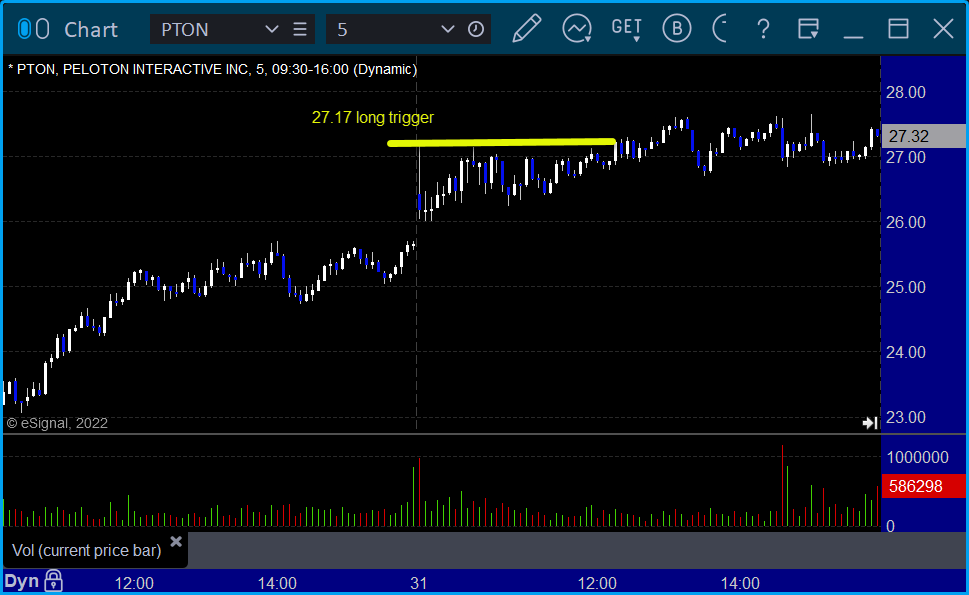Remove the Vol study with the X
Image resolution: width=969 pixels, height=595 pixels.
tap(176, 541)
